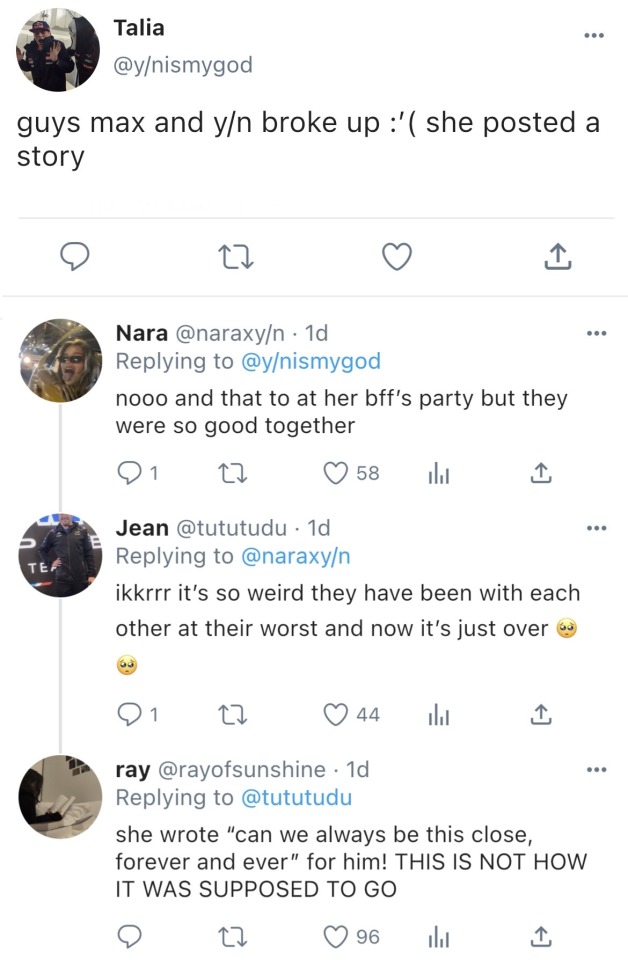The width and height of the screenshot is (628, 960).
Task: Open Talia's profile picture
Action: coord(59,48)
